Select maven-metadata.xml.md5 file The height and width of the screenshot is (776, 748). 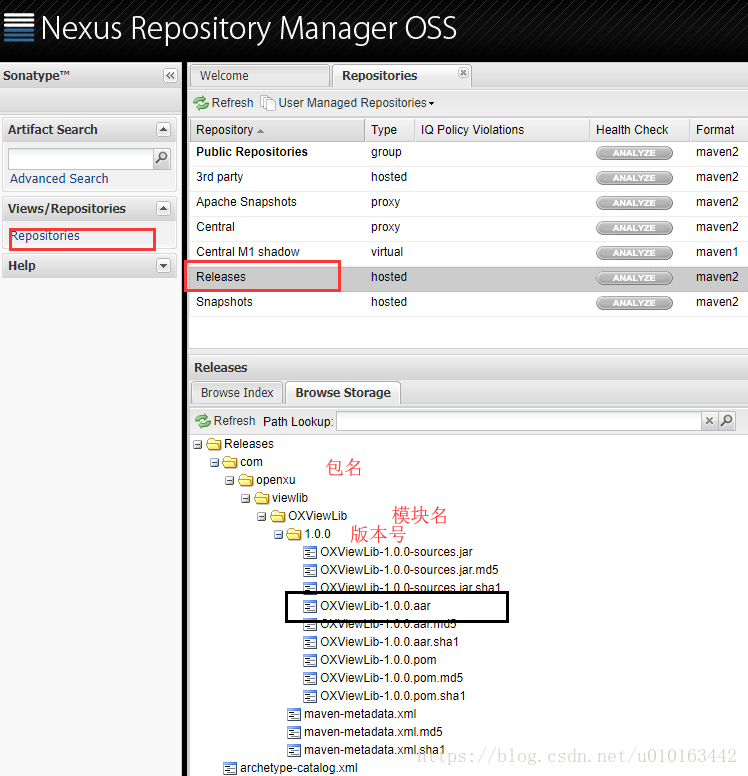(x=373, y=732)
